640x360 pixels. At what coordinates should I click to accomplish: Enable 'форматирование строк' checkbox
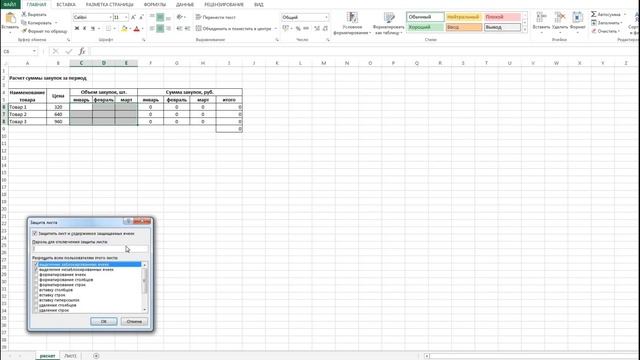point(36,285)
